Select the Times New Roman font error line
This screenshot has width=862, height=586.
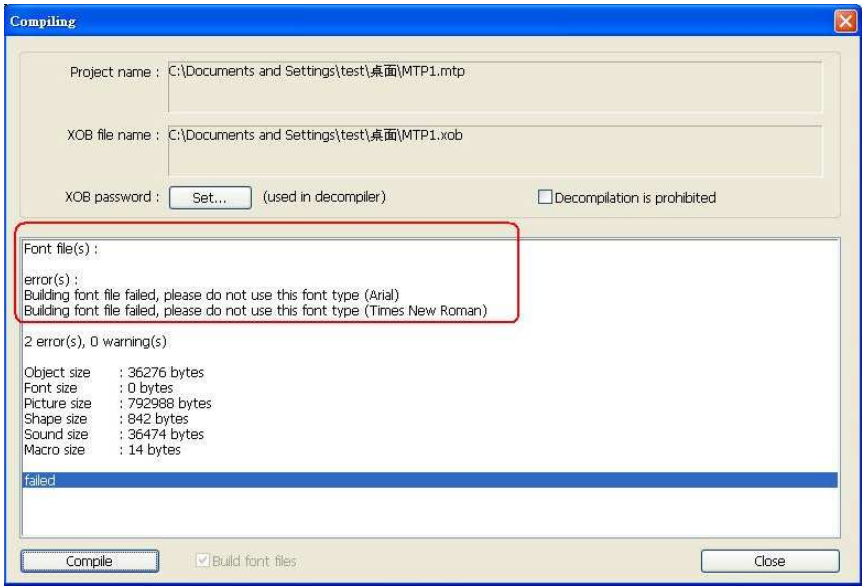[x=256, y=311]
